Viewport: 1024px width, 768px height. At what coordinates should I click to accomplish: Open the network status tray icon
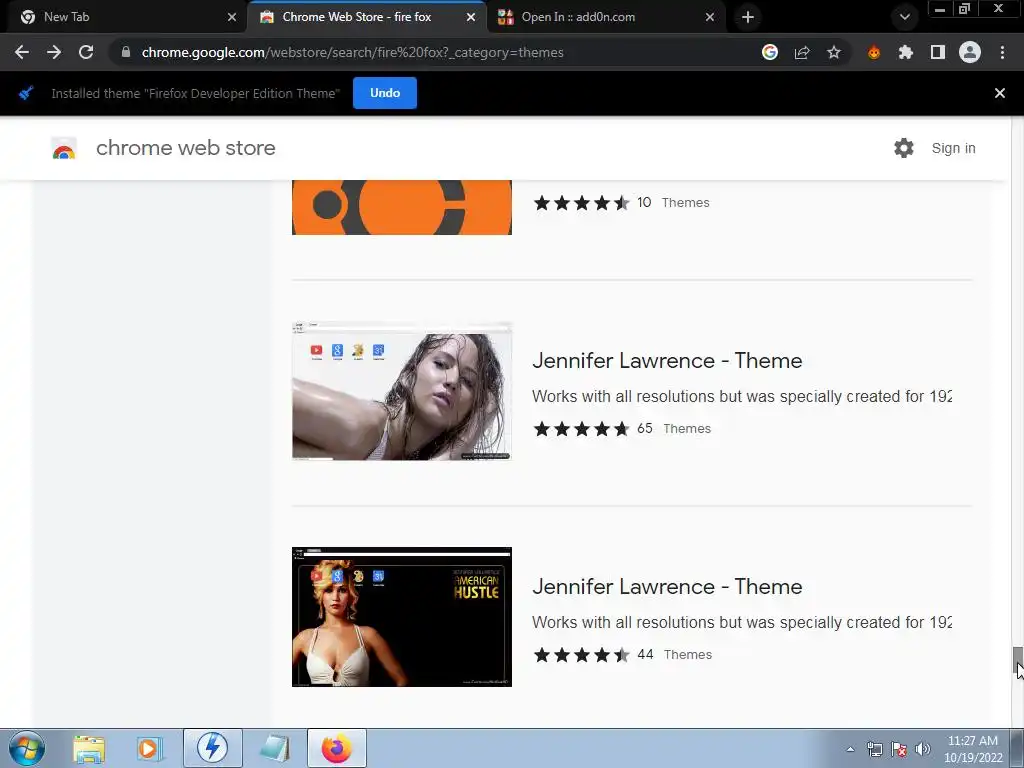(875, 749)
